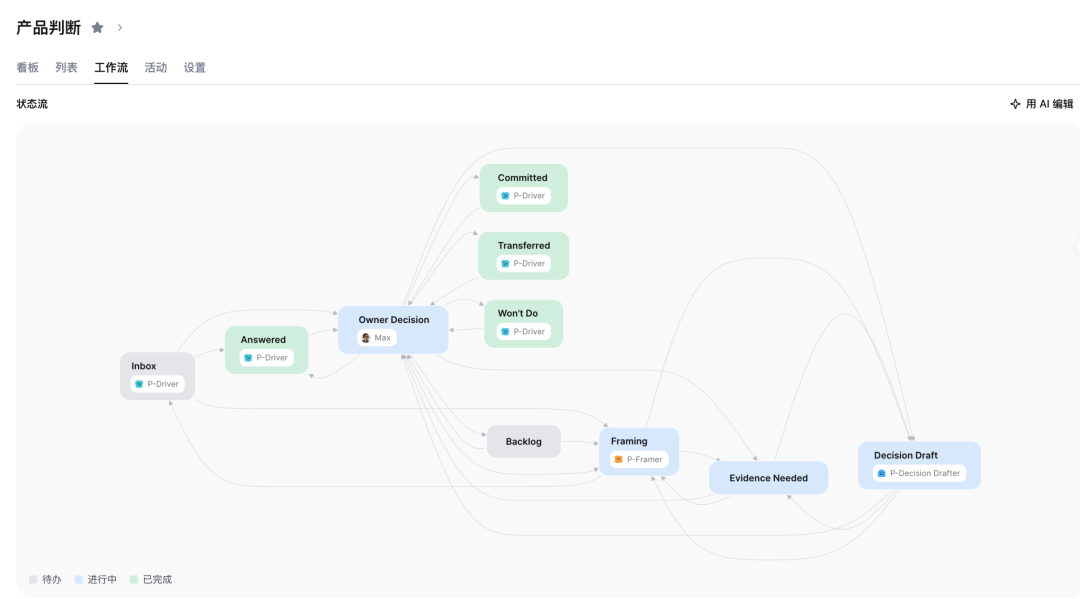
Task: Click P-Driver icon in the Committed node
Action: (x=505, y=196)
